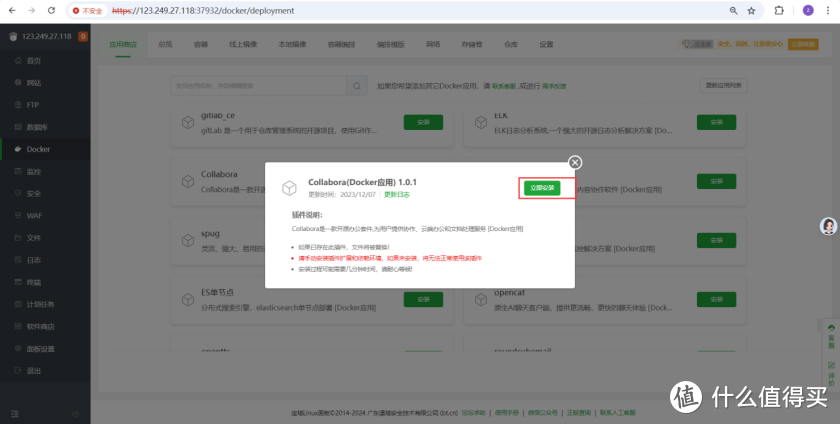Open 网站 in the left sidebar

point(34,83)
